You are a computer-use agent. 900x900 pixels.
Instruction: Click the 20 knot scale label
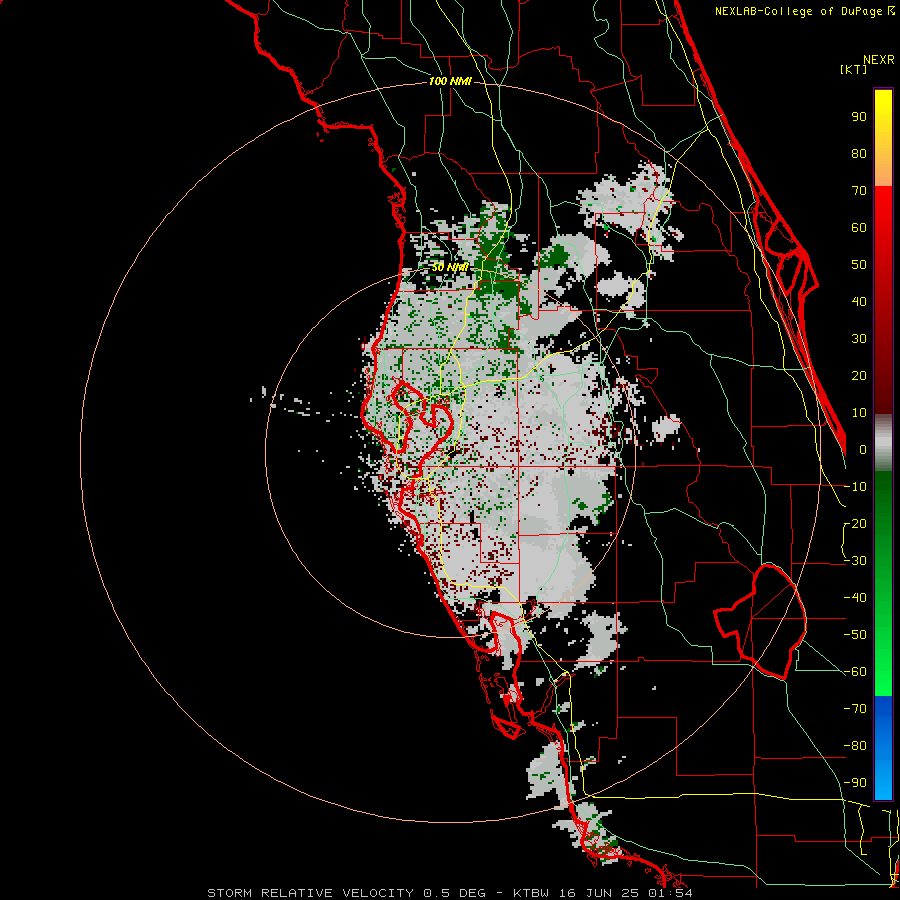click(859, 376)
